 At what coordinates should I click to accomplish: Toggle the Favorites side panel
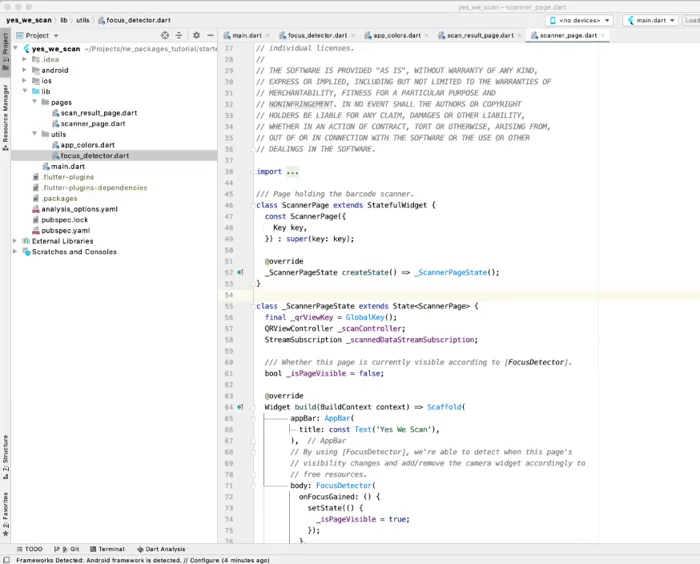[x=5, y=508]
